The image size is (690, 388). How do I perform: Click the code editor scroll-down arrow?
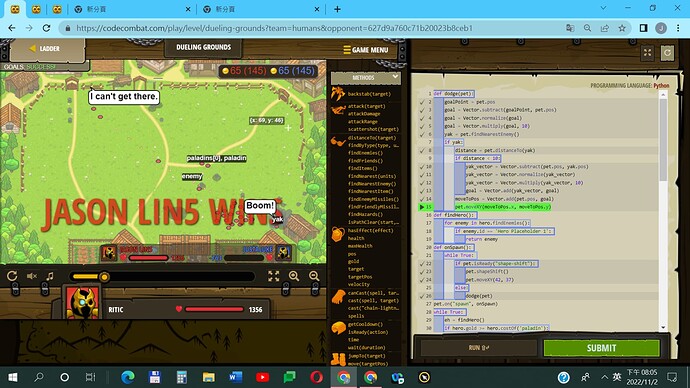click(x=663, y=327)
